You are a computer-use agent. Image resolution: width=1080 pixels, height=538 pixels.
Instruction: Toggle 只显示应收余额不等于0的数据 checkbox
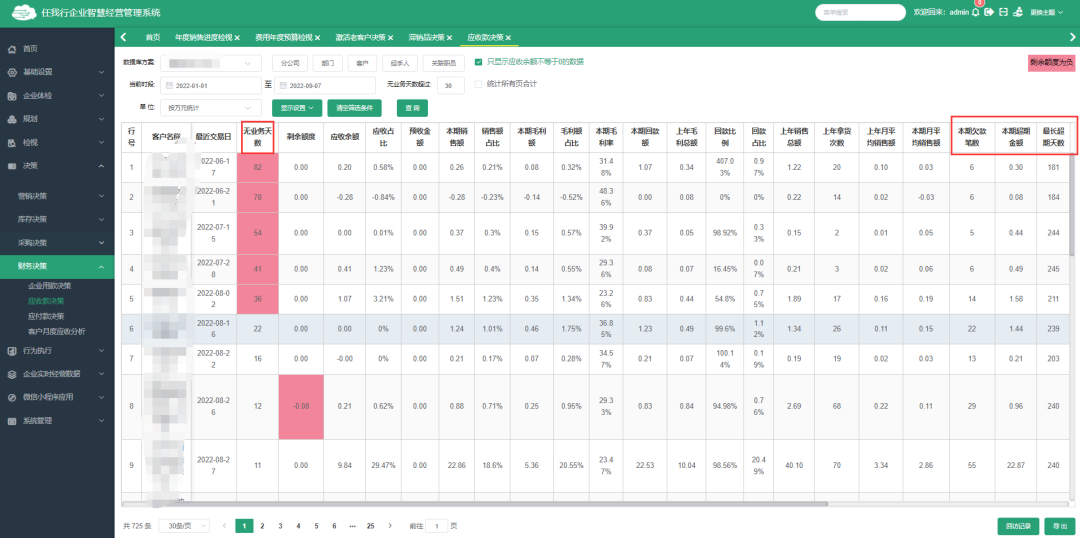pos(479,62)
